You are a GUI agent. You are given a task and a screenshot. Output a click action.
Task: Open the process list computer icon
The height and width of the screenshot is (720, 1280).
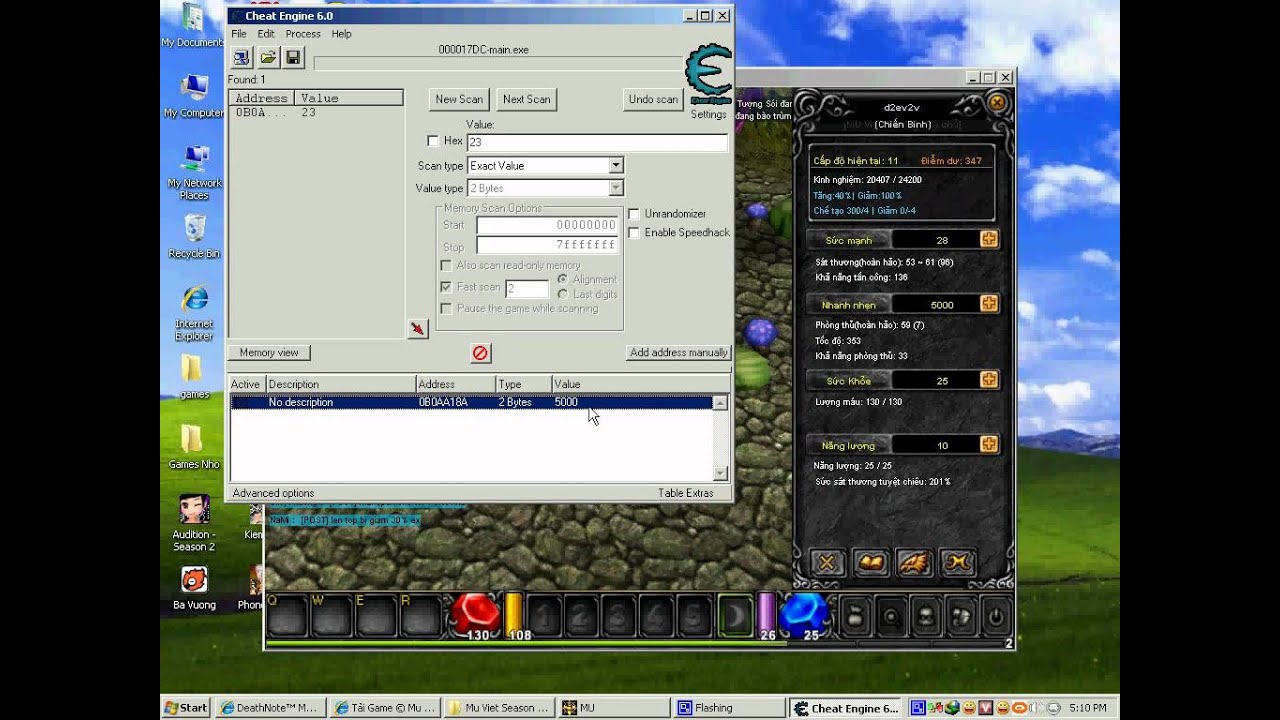tap(241, 57)
